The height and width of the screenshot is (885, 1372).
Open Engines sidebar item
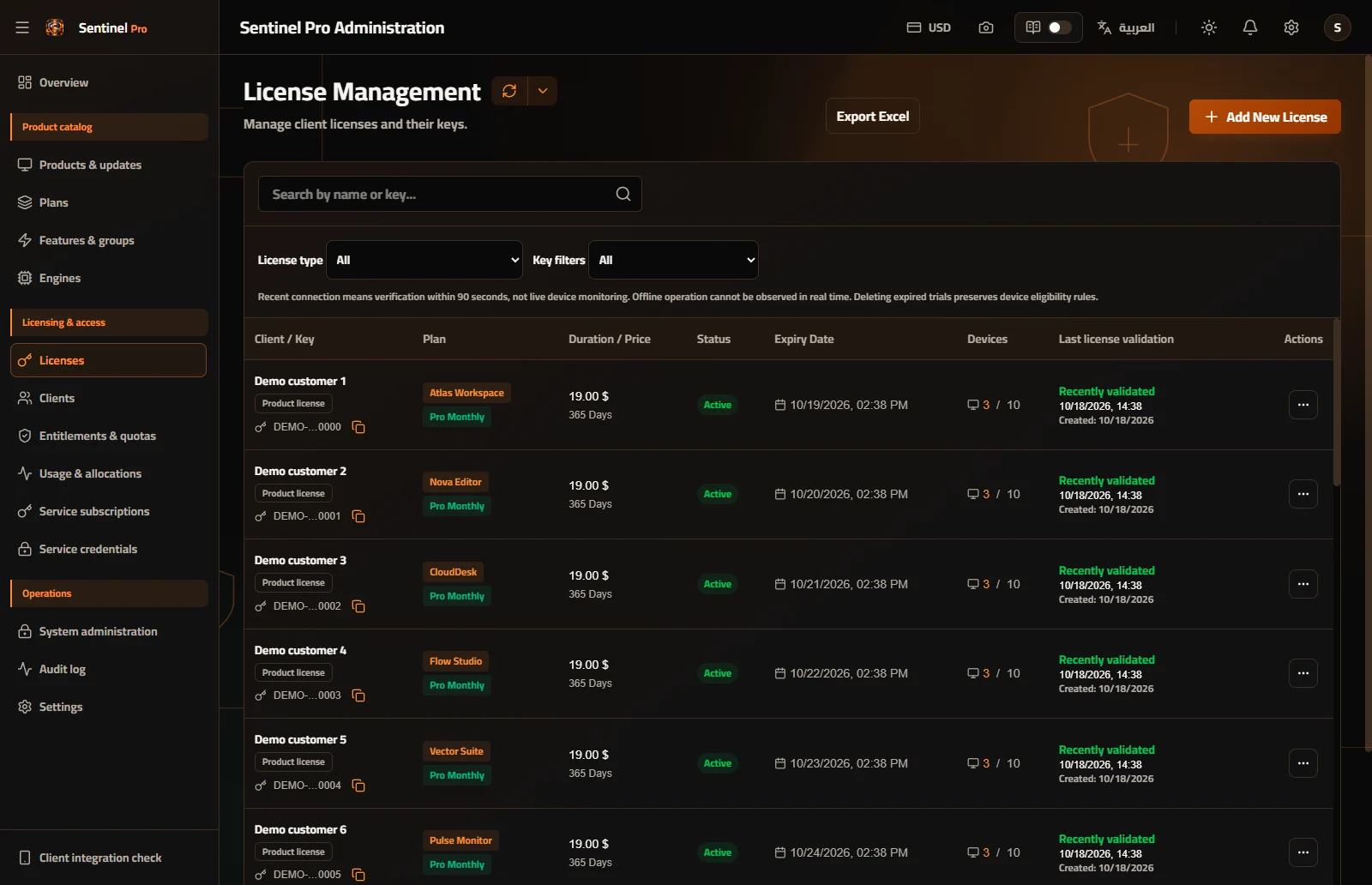(109, 278)
